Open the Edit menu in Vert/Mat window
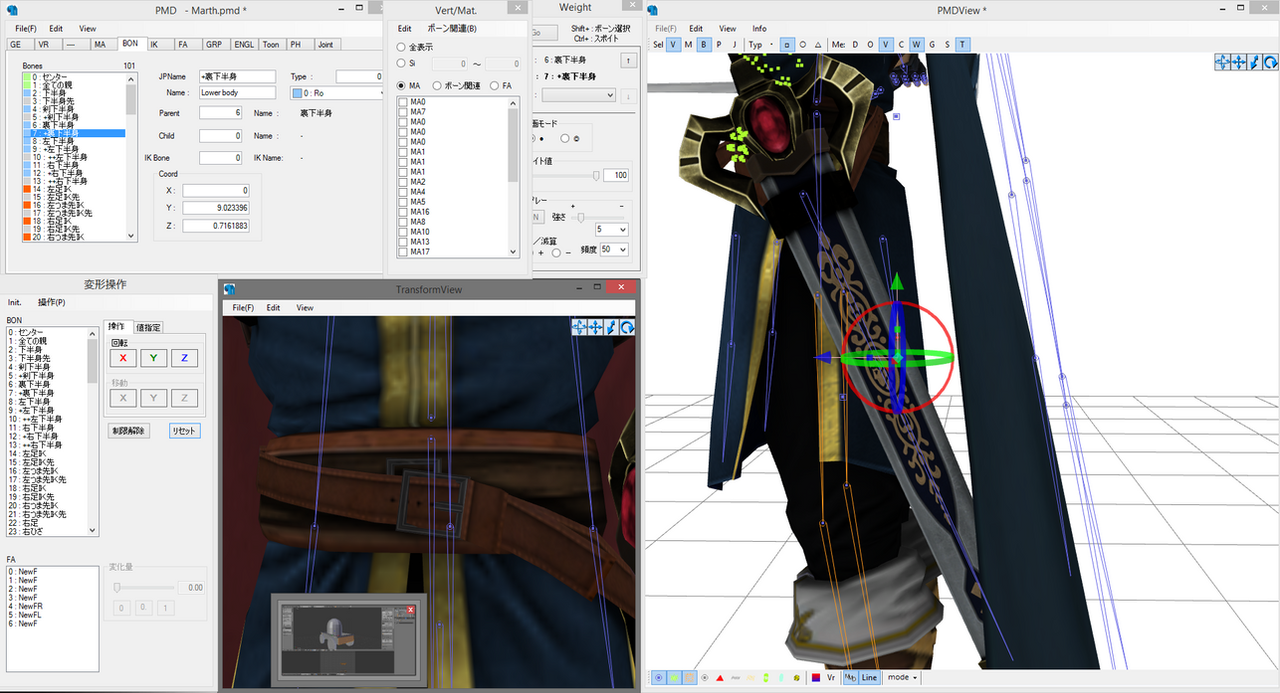The image size is (1280, 693). point(405,28)
